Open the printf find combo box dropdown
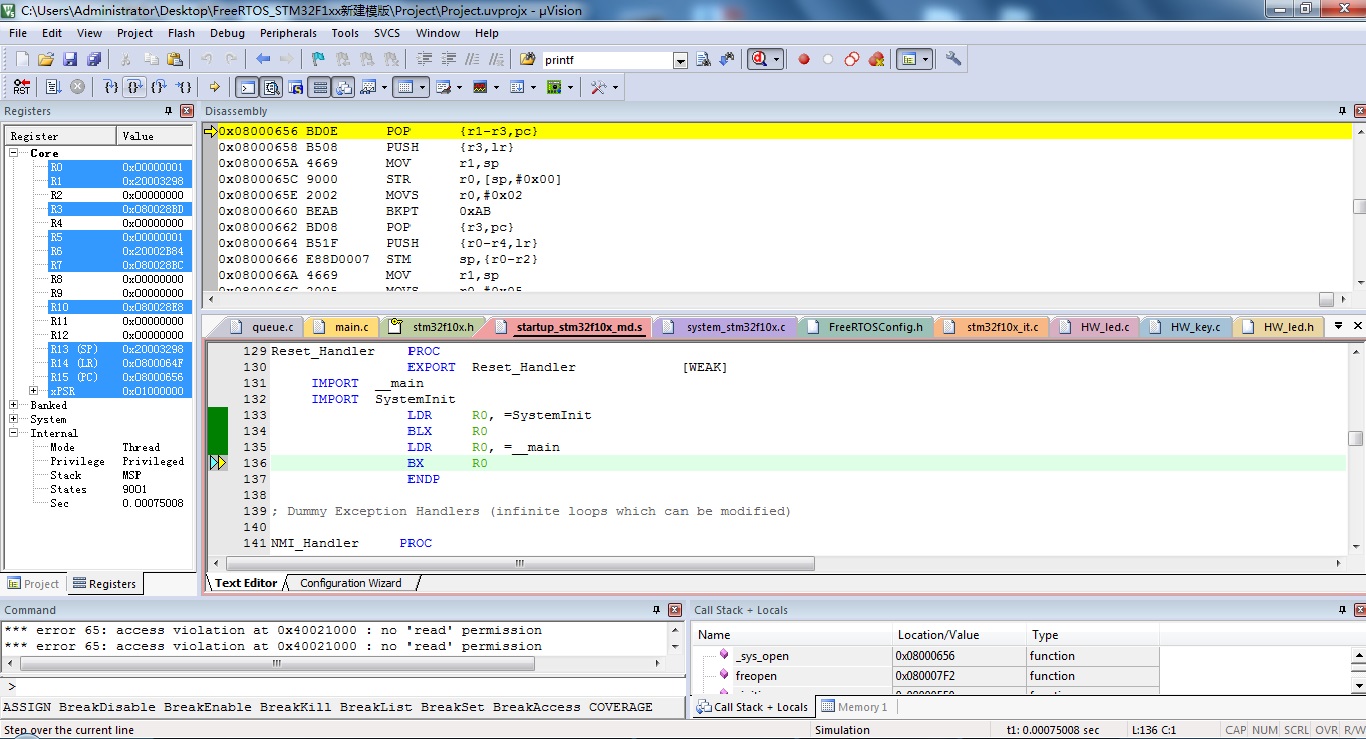This screenshot has width=1366, height=739. tap(680, 60)
